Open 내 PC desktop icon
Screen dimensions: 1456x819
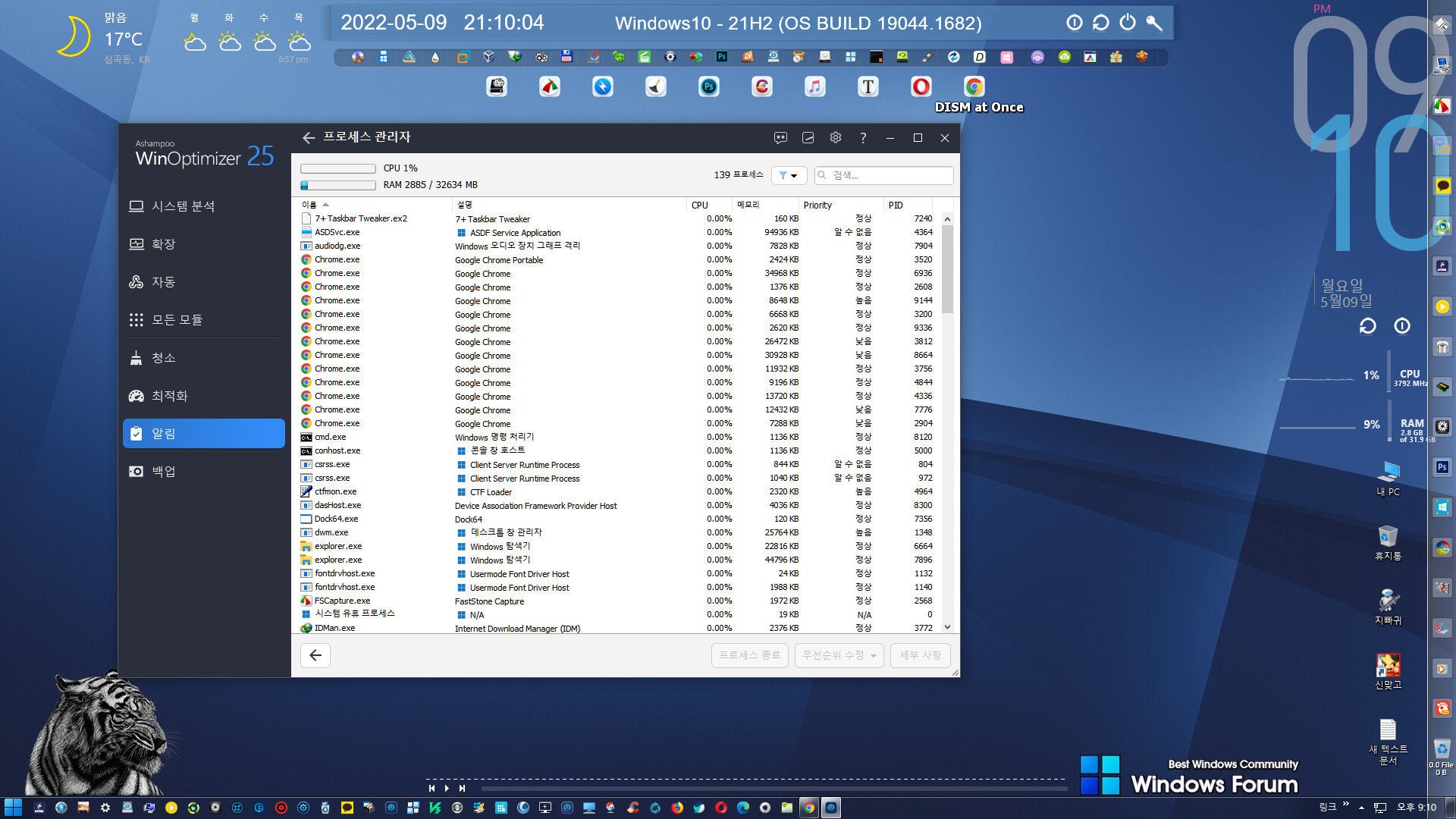1389,478
